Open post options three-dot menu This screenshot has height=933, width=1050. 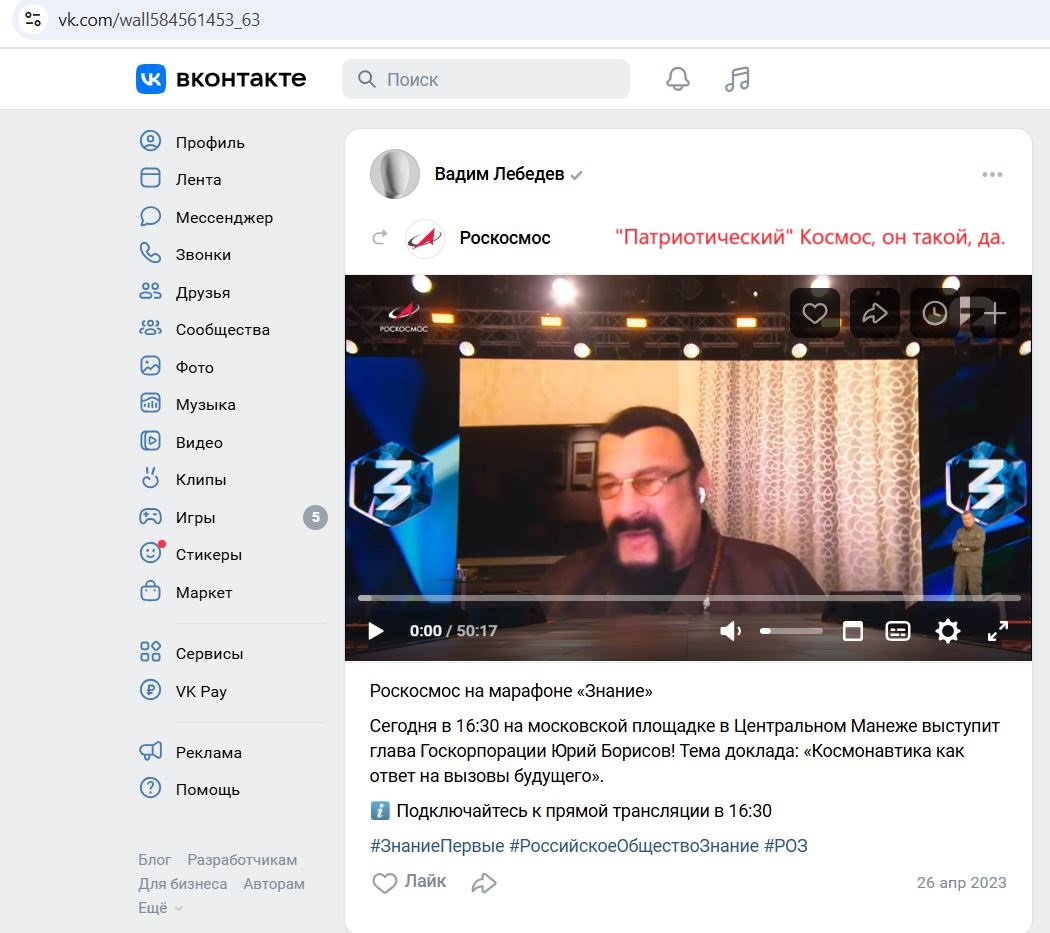(x=992, y=175)
